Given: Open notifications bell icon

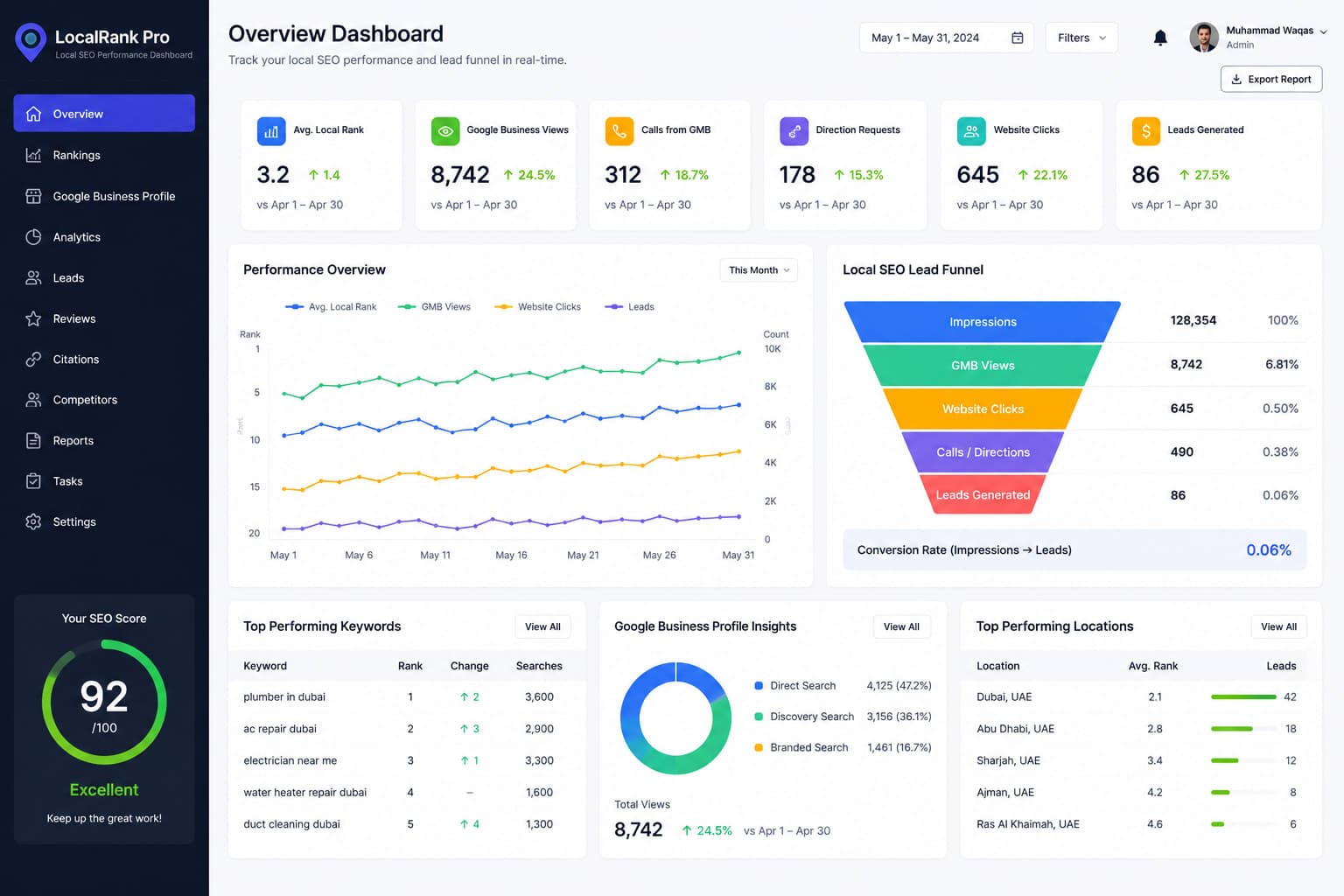Looking at the screenshot, I should (x=1160, y=38).
